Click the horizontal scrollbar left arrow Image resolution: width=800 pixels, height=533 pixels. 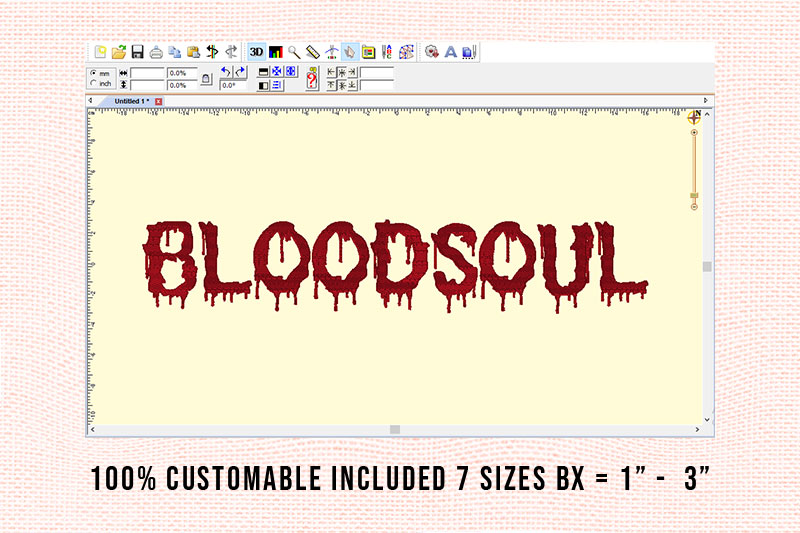coord(92,429)
